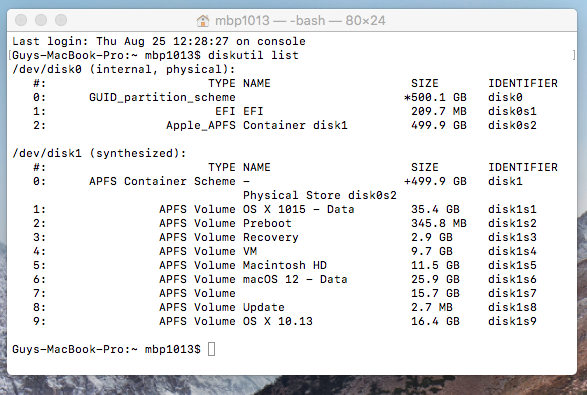Screen dimensions: 587x395
Task: Click the '209.7 MB' EFI size
Action: pos(439,111)
